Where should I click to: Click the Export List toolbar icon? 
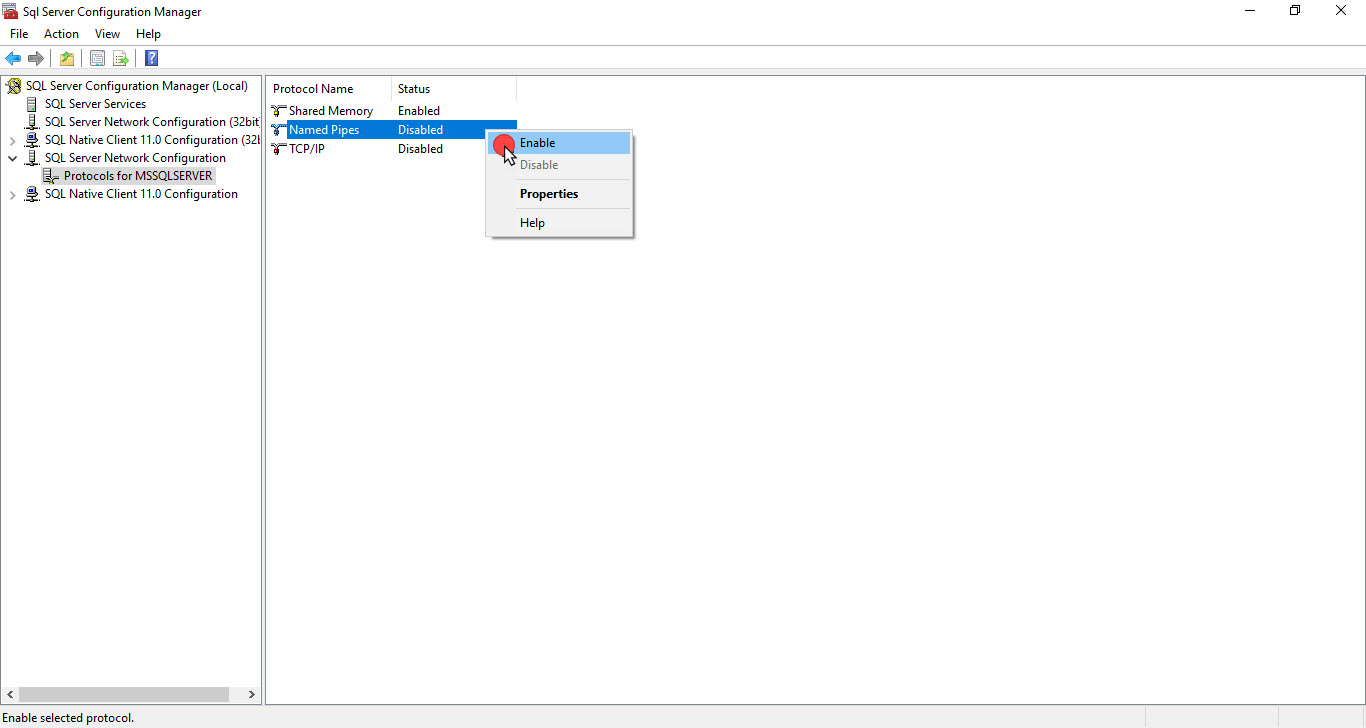tap(120, 58)
